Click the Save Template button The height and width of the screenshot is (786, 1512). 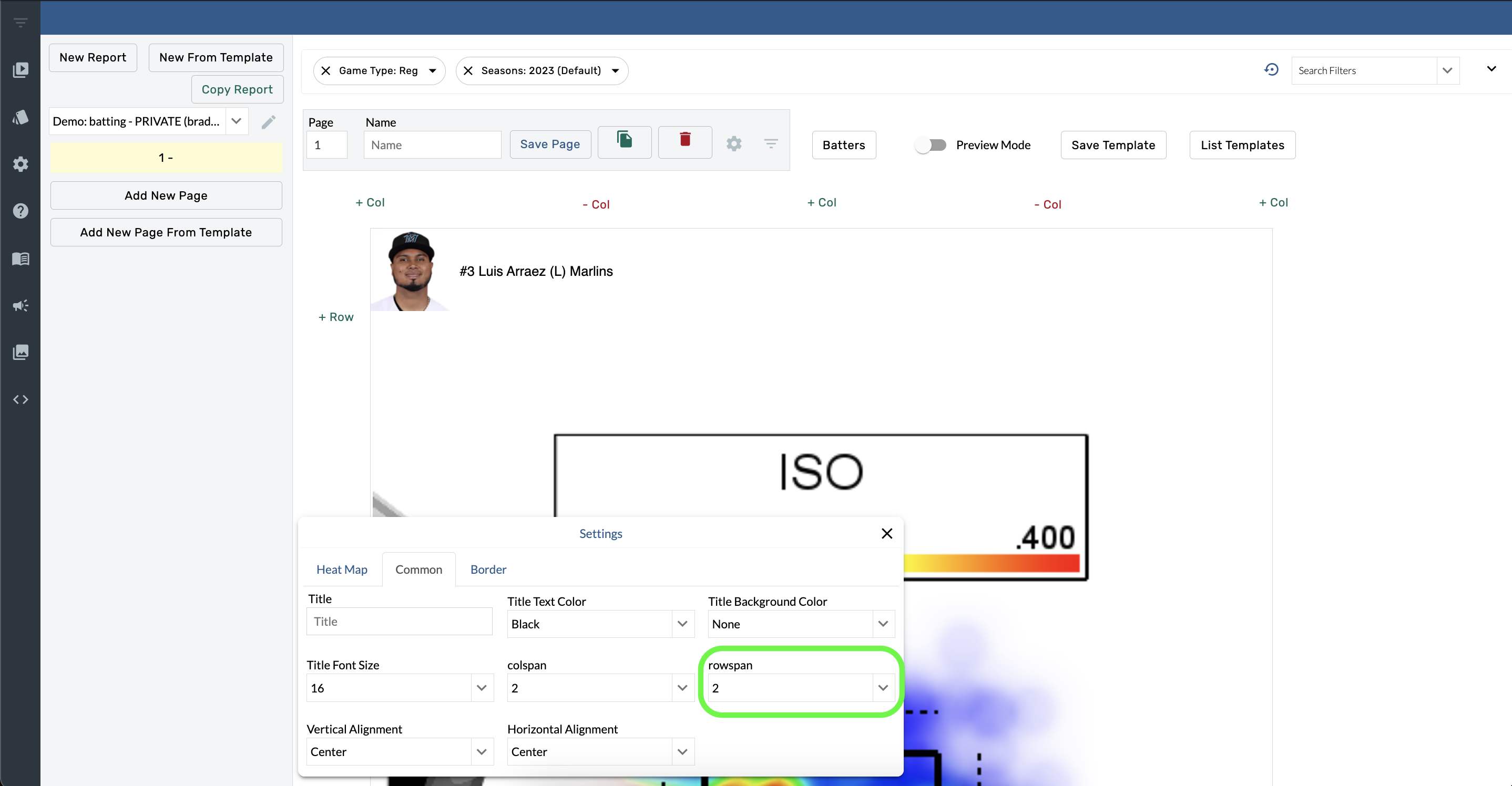[x=1113, y=145]
